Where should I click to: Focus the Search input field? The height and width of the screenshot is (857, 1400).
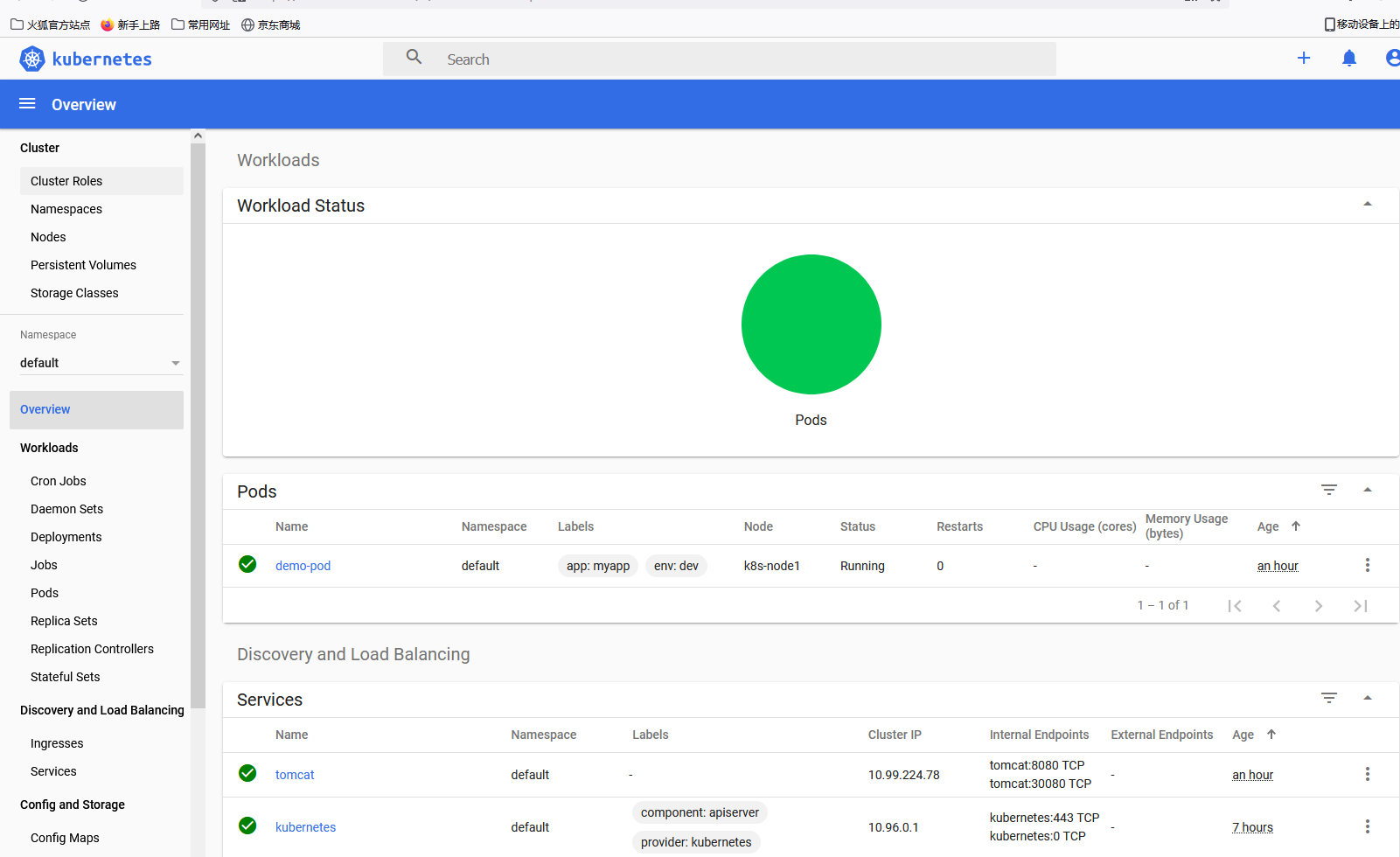(x=720, y=59)
